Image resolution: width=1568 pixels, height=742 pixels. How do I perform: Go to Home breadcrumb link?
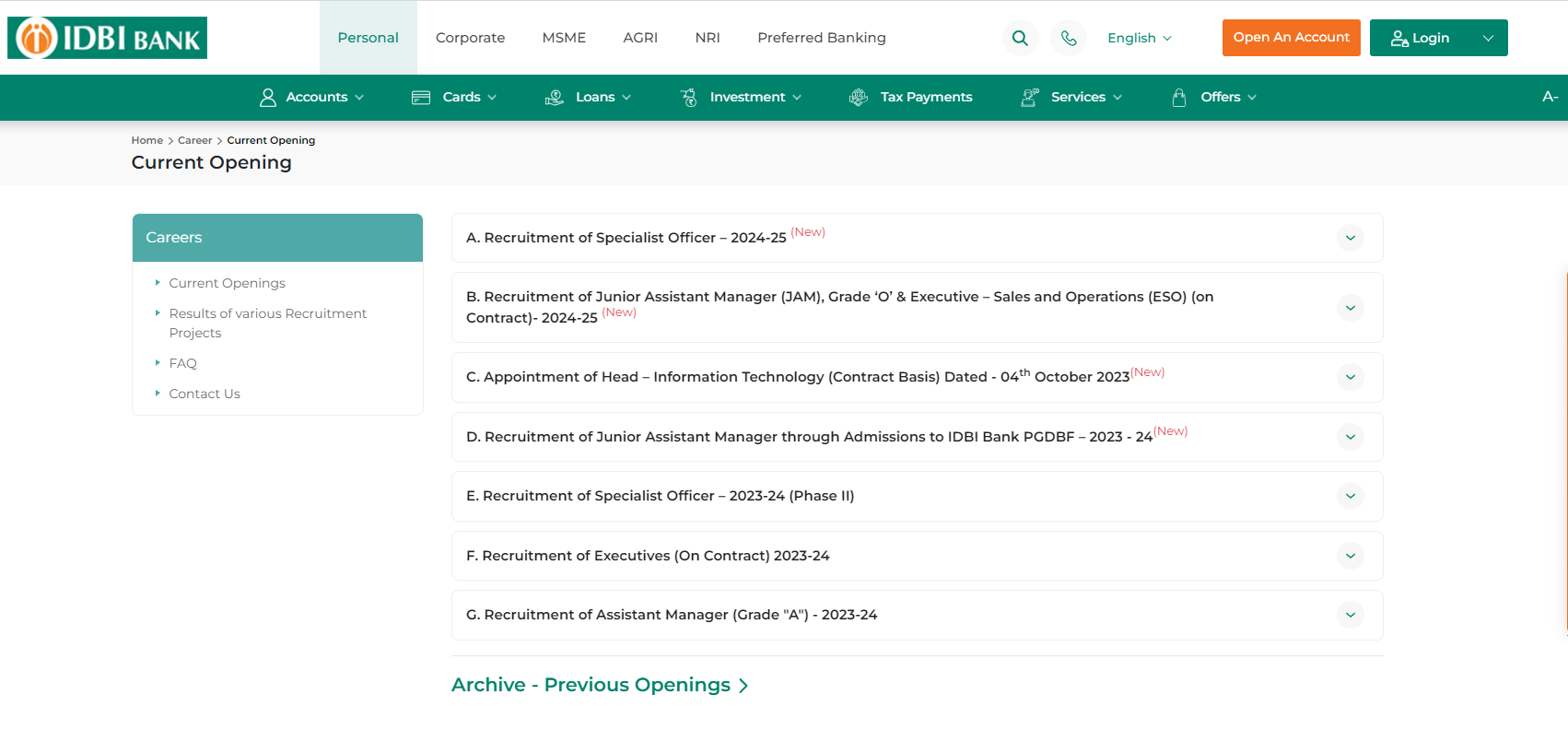147,140
